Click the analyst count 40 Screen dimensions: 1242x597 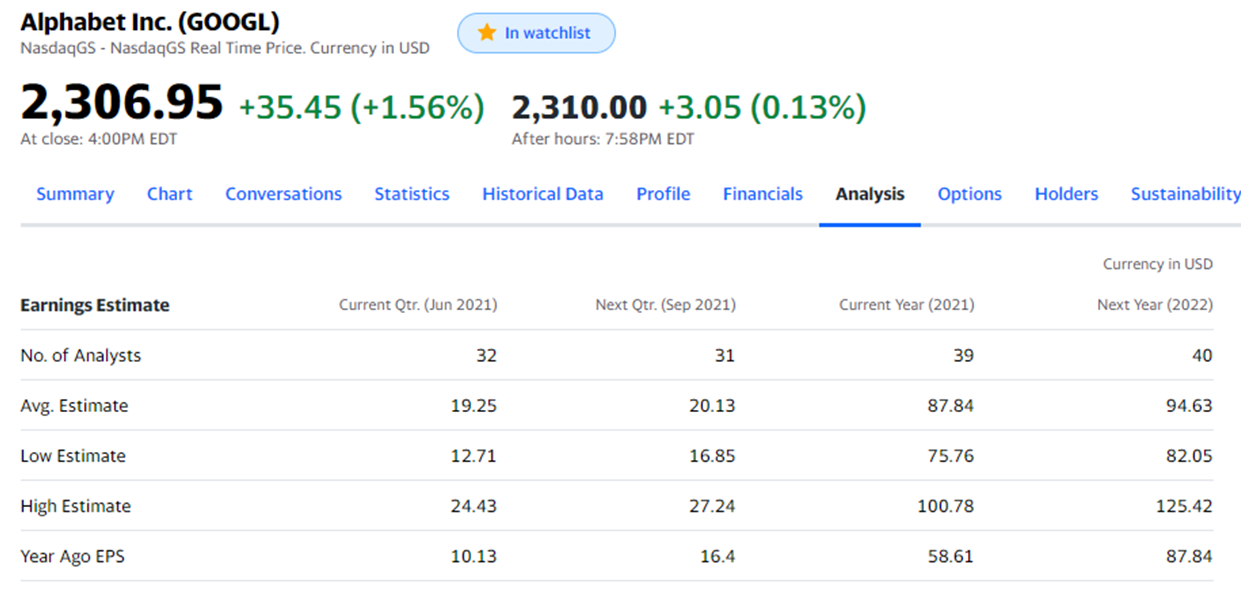pos(1202,355)
